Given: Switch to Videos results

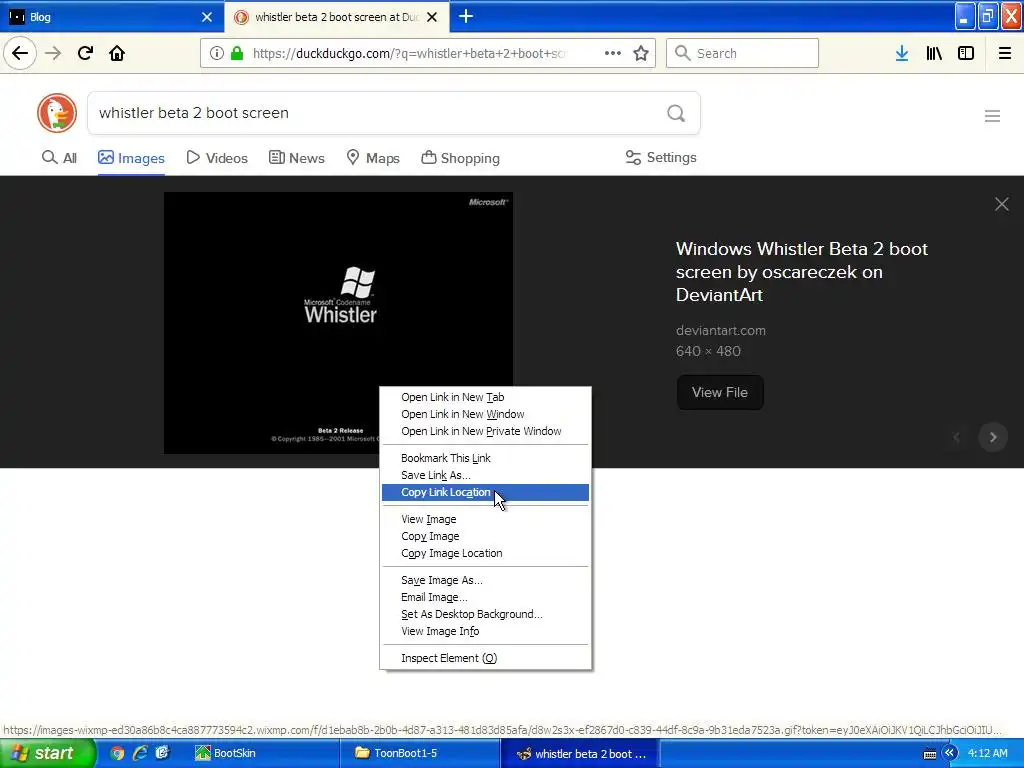Looking at the screenshot, I should (217, 157).
